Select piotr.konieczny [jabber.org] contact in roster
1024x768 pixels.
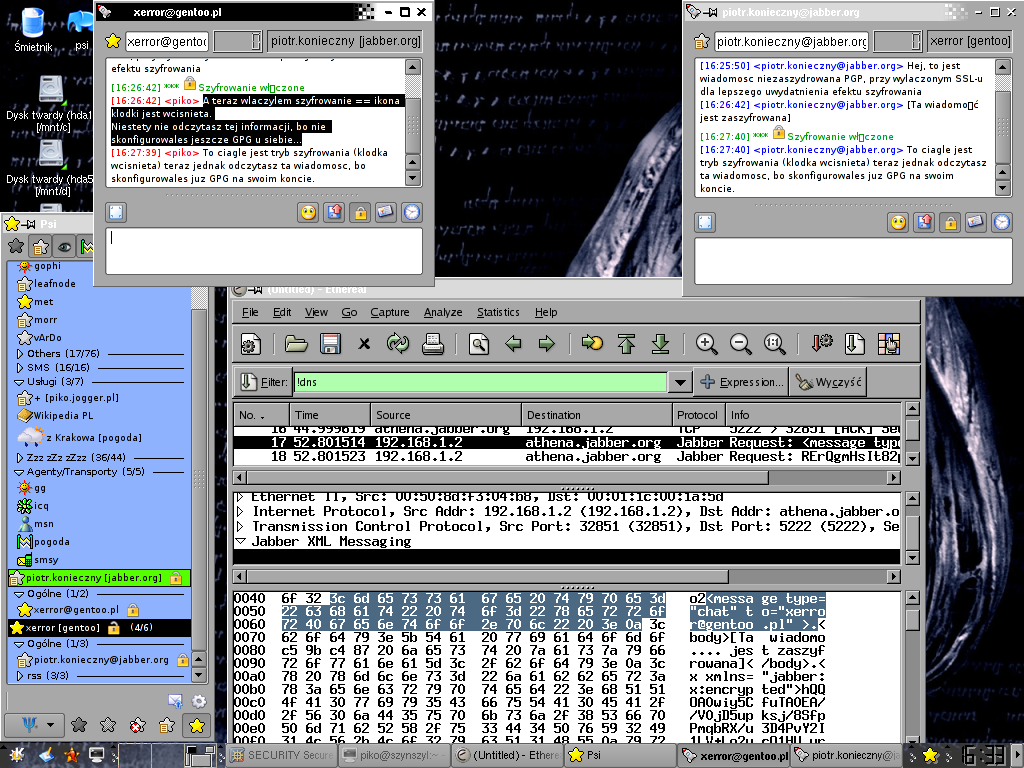click(99, 578)
